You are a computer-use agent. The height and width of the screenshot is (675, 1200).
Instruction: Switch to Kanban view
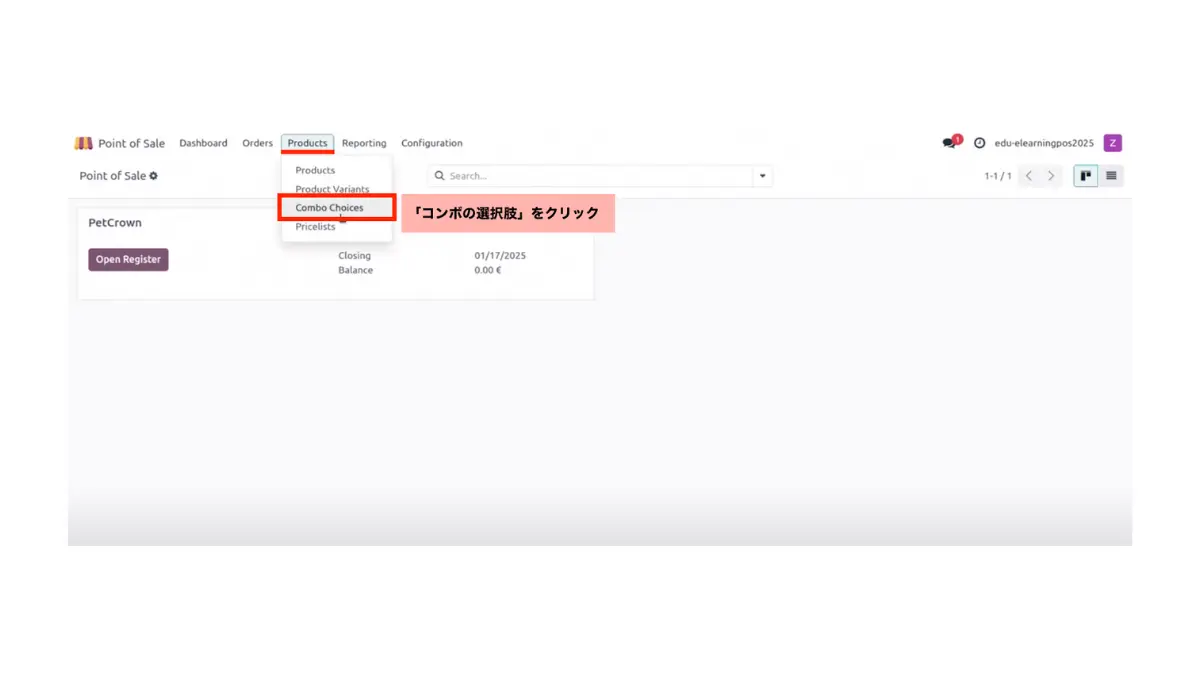coord(1085,176)
